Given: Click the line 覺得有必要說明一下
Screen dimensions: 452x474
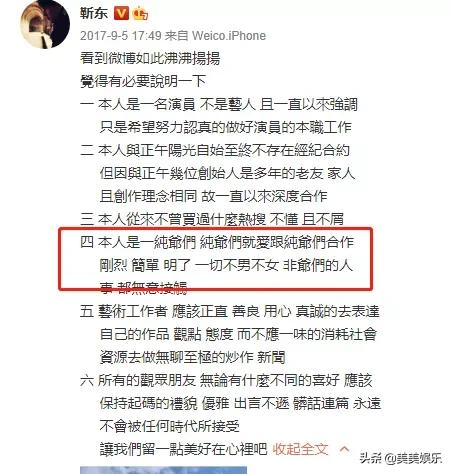Looking at the screenshot, I should click(143, 81).
